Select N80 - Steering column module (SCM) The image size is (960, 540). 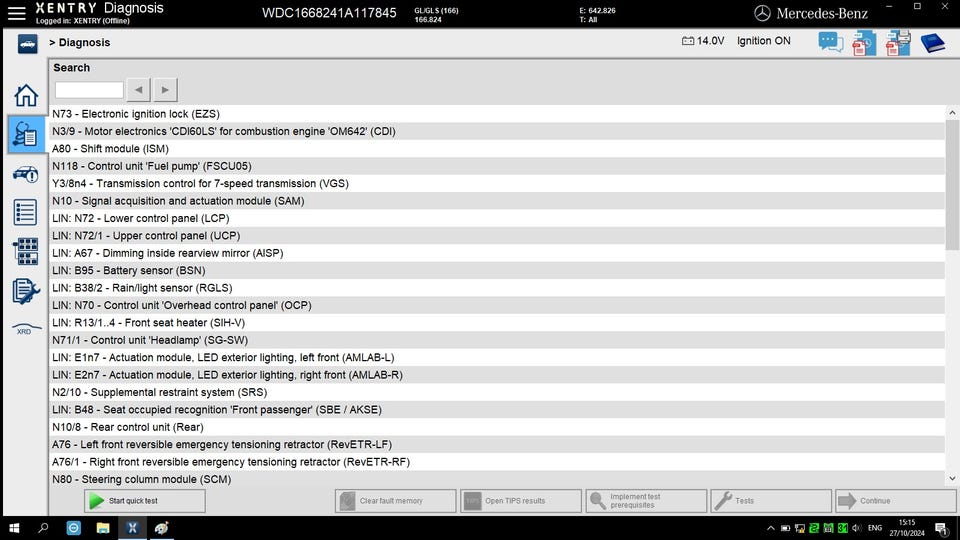[x=497, y=479]
